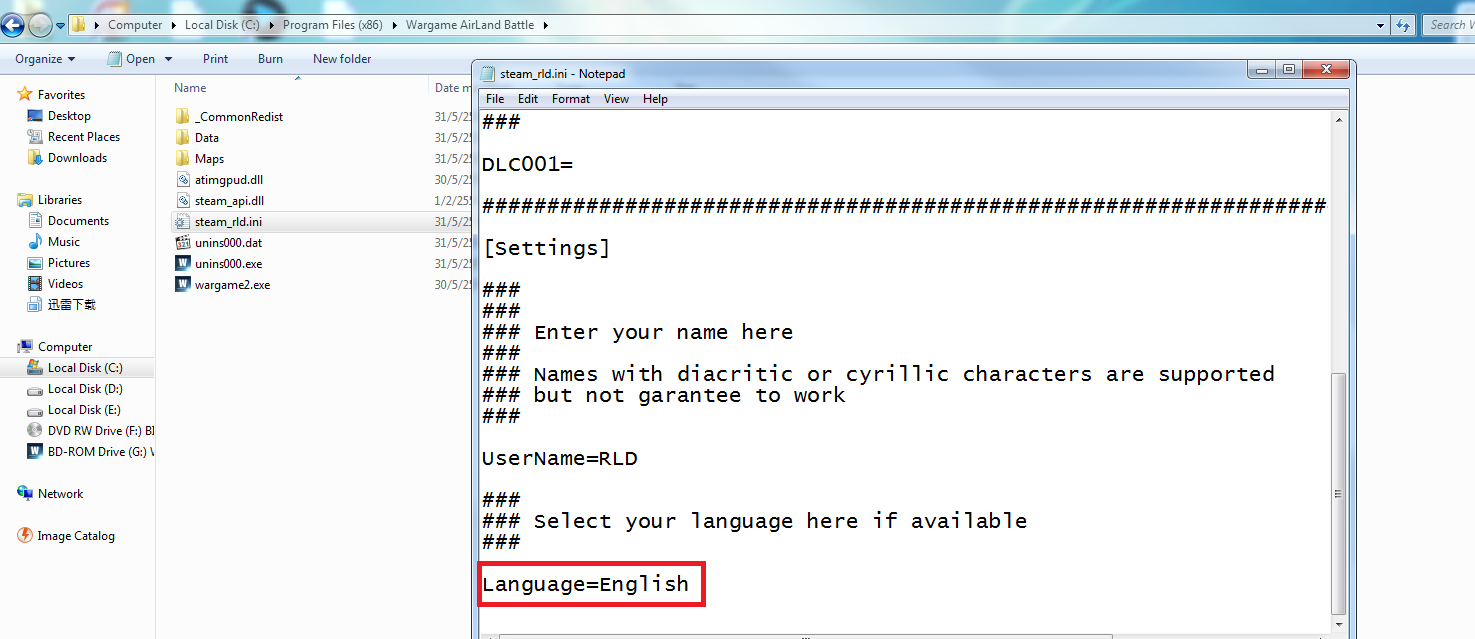
Task: Select Local Disk (D:) in navigation pane
Action: pyautogui.click(x=85, y=389)
